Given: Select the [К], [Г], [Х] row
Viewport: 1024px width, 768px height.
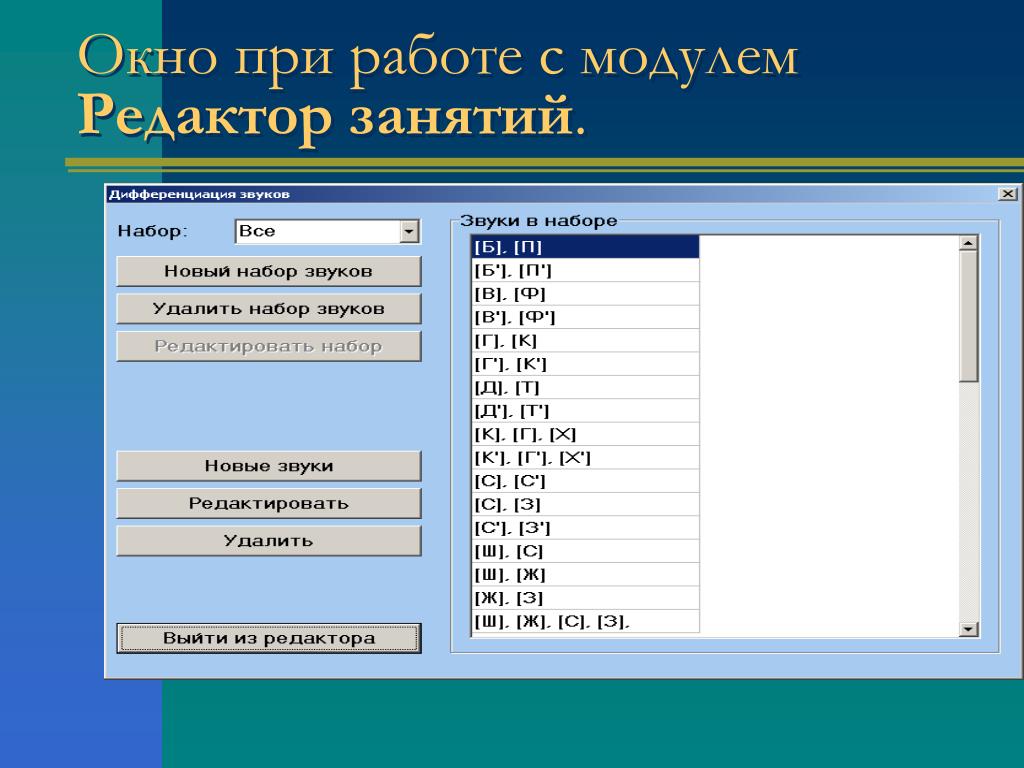Looking at the screenshot, I should tap(585, 434).
